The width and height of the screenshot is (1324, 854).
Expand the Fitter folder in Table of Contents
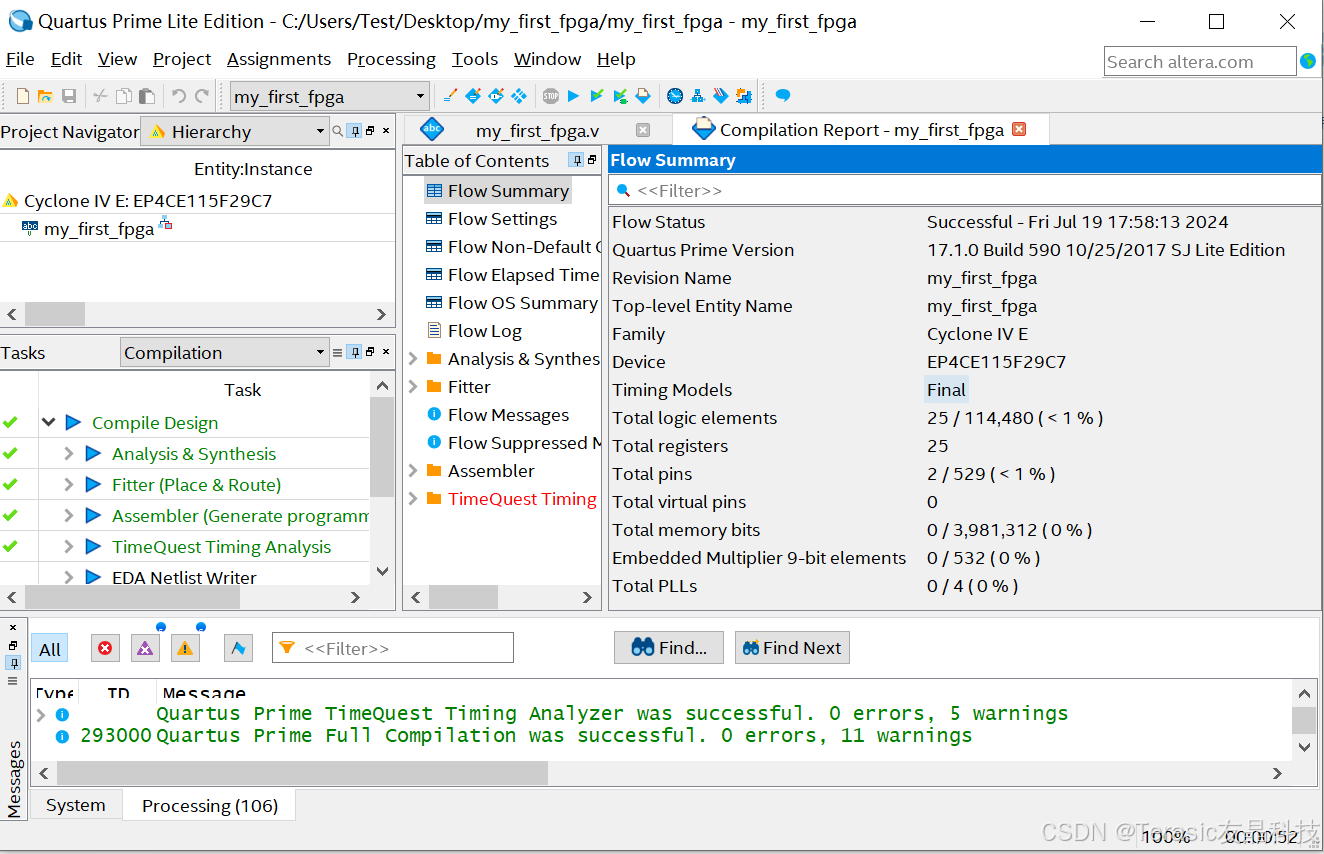(413, 386)
